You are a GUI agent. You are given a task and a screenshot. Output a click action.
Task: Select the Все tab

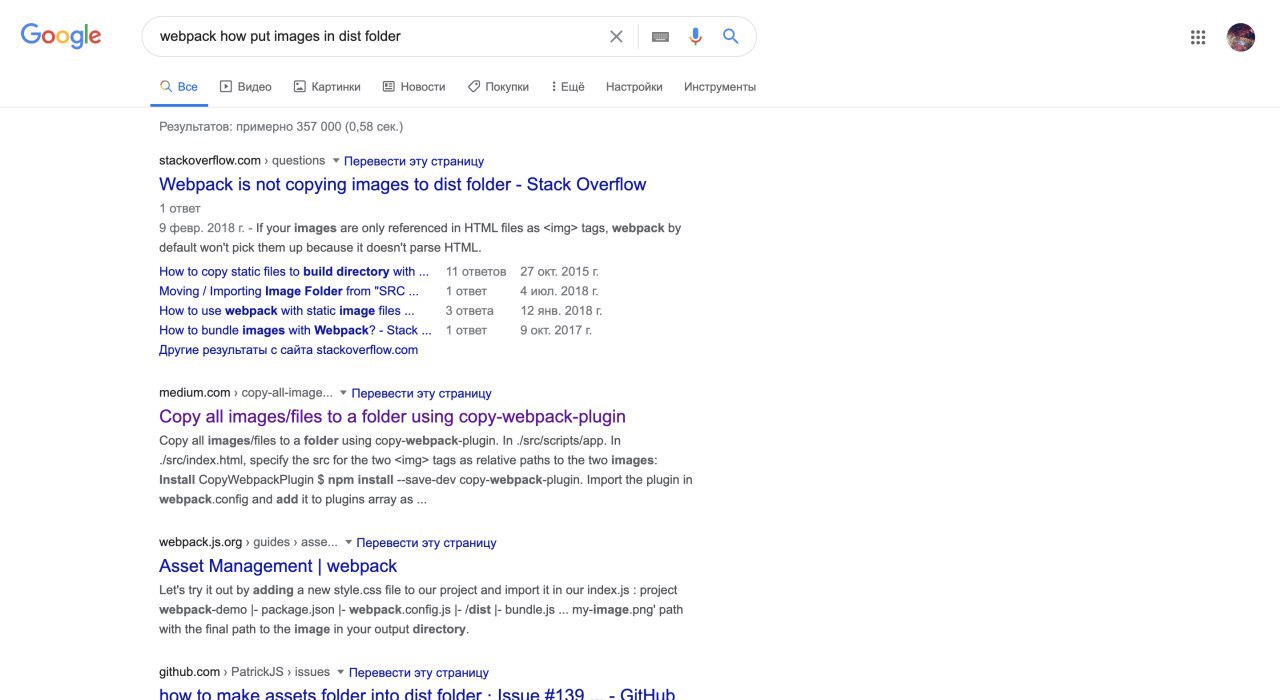pos(179,87)
